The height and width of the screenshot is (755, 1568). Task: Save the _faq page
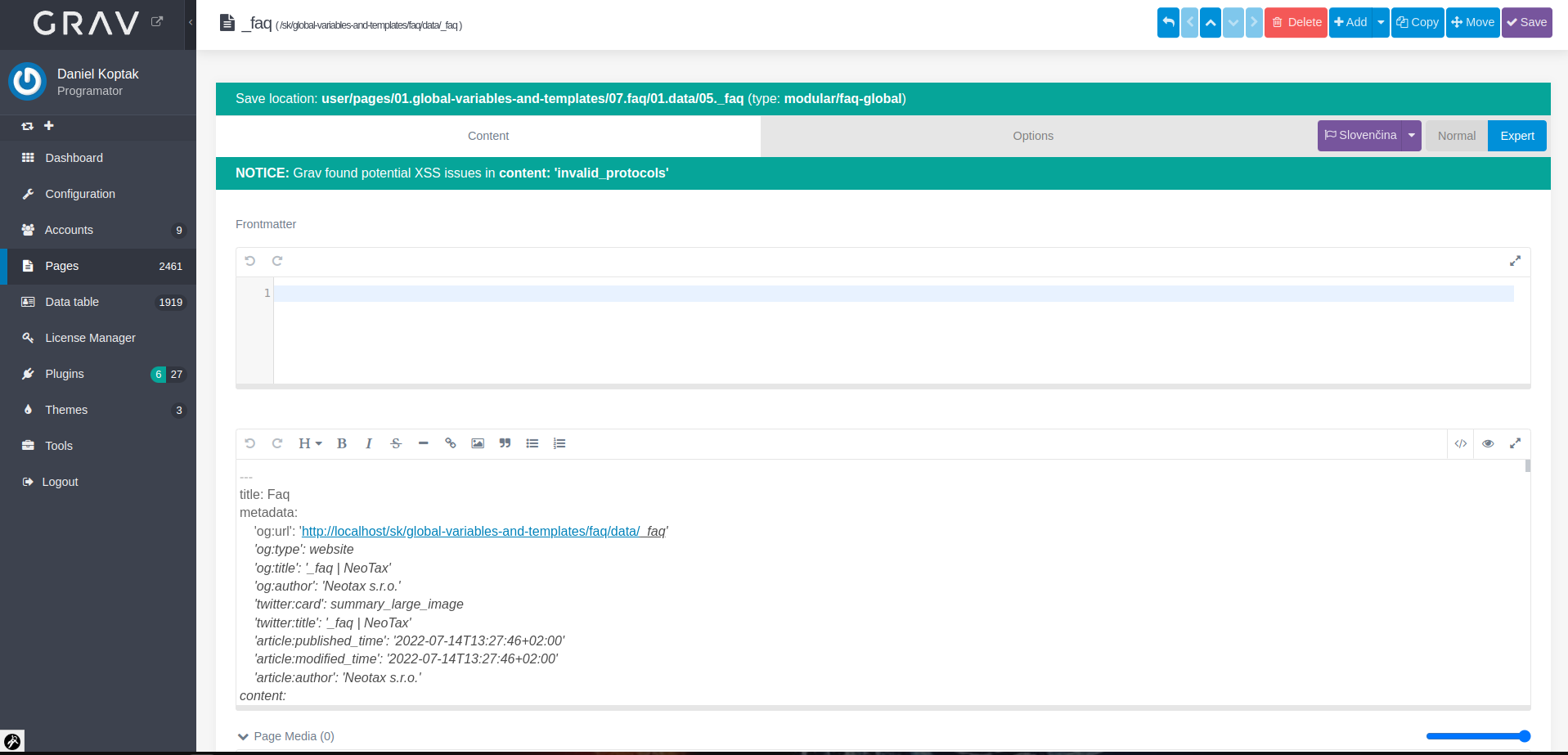tap(1527, 22)
